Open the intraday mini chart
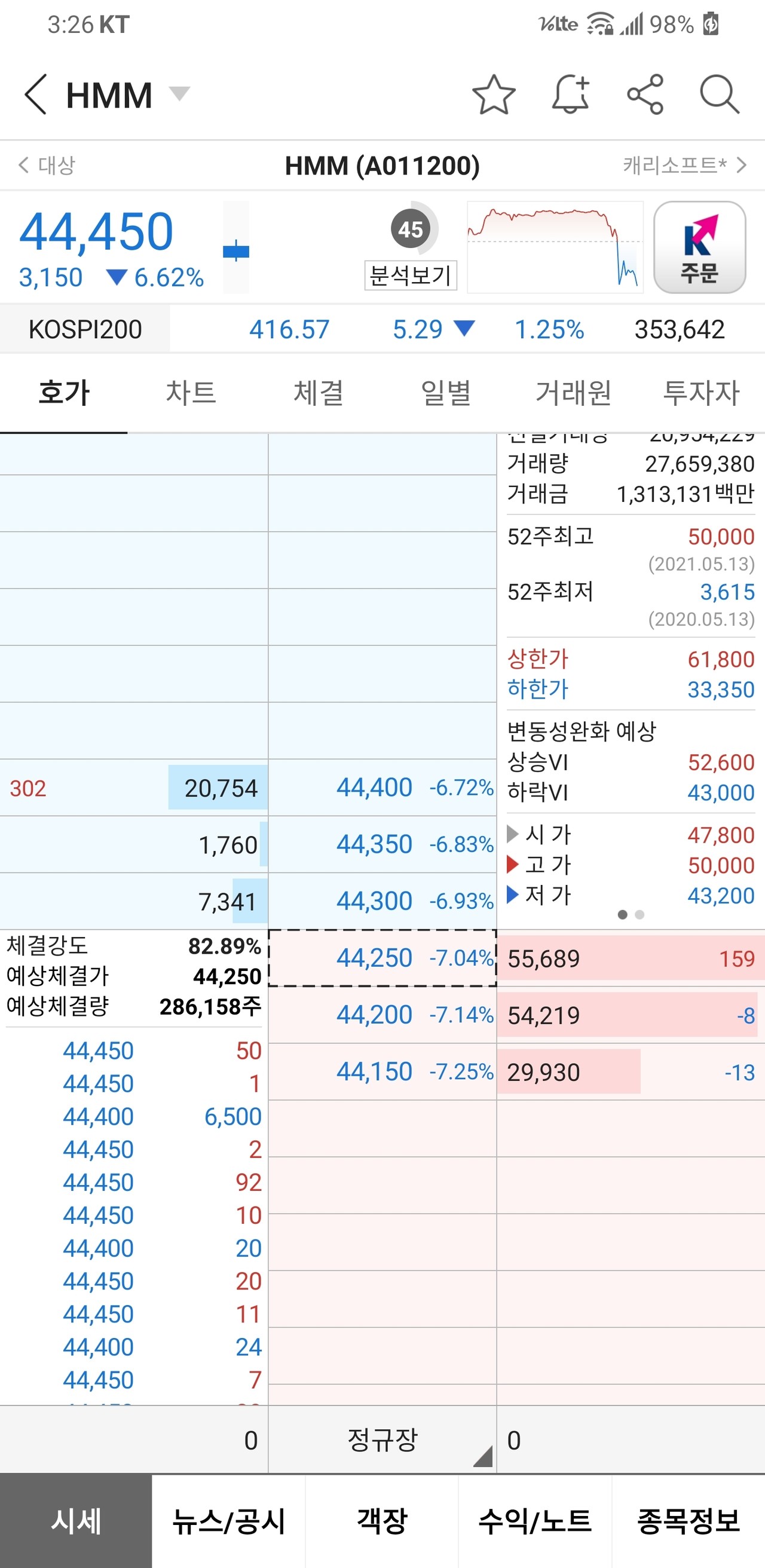Image resolution: width=765 pixels, height=1568 pixels. (x=555, y=247)
